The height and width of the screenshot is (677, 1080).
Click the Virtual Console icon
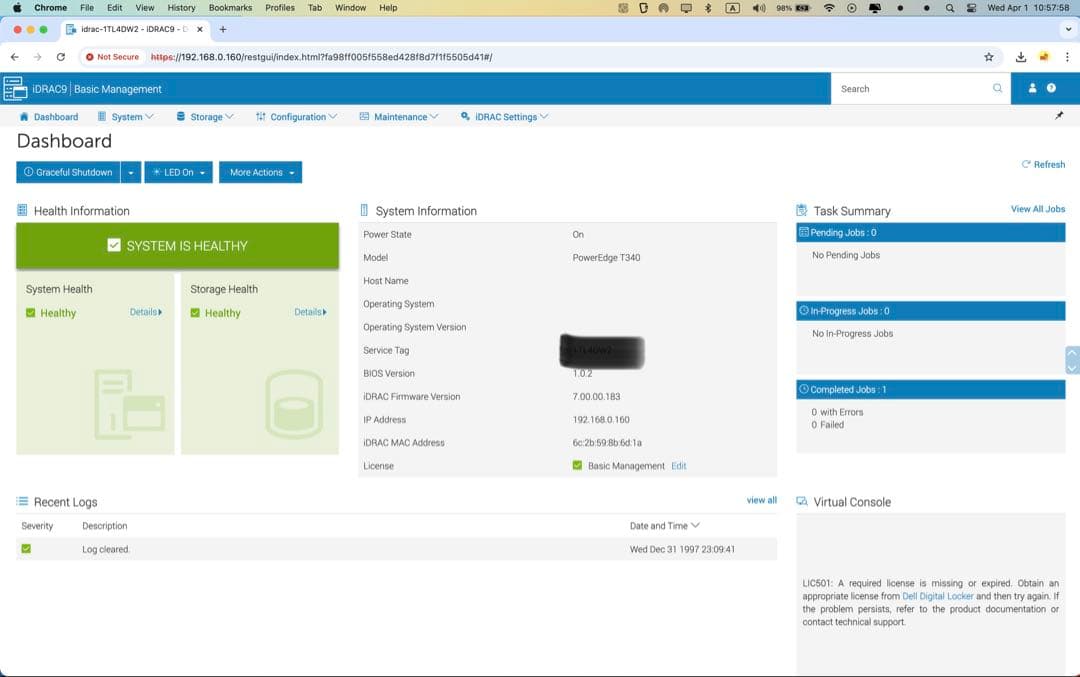(802, 501)
